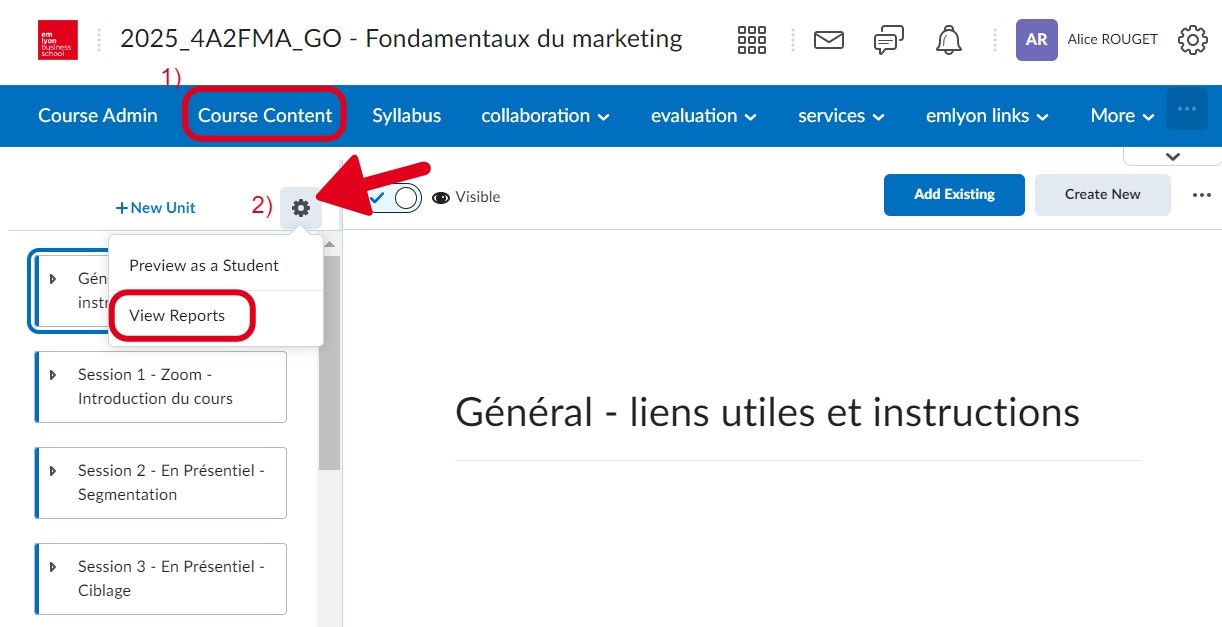Open the admin tools gear icon
This screenshot has height=627, width=1222.
(x=1192, y=40)
